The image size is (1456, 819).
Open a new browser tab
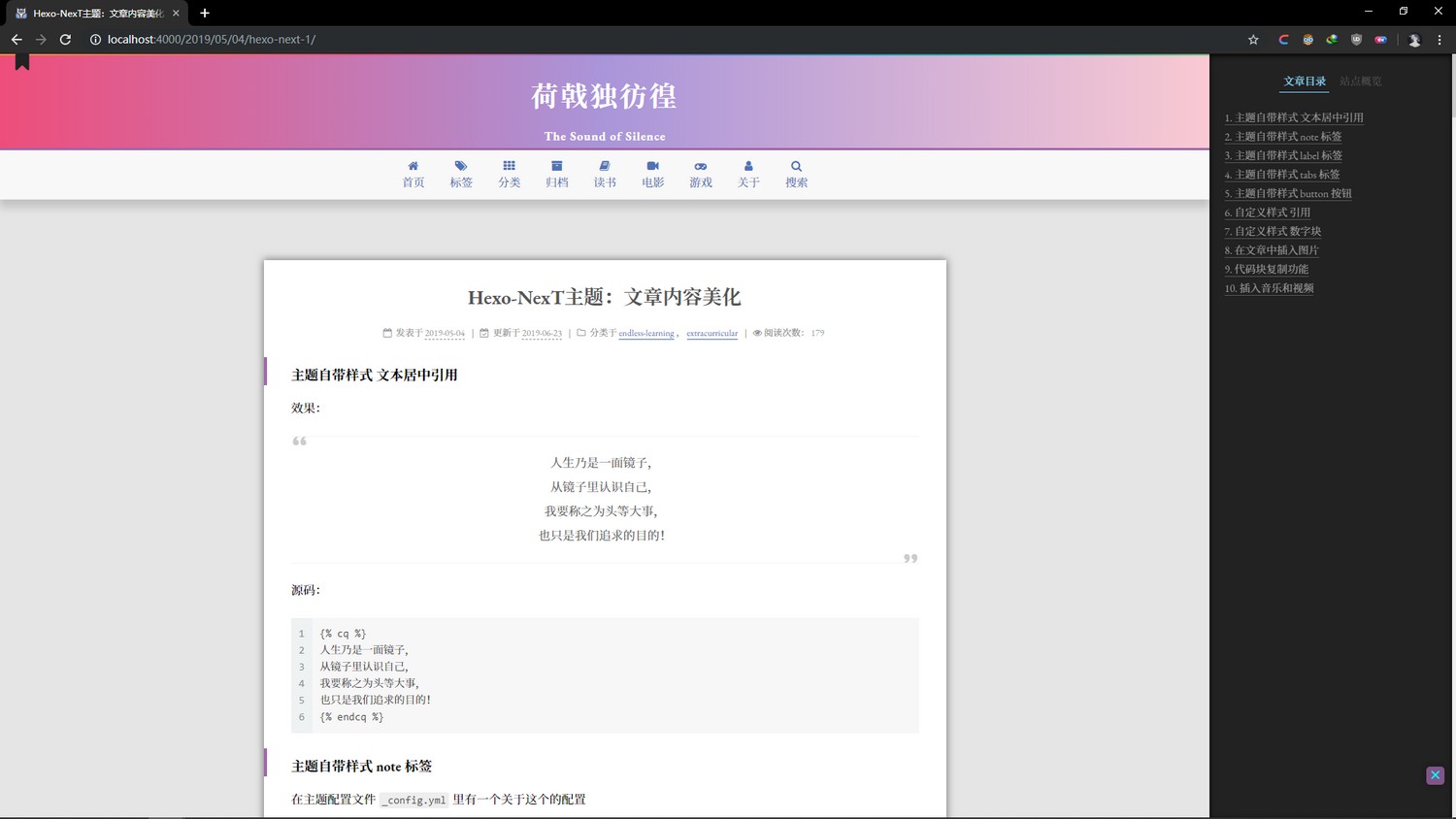205,13
